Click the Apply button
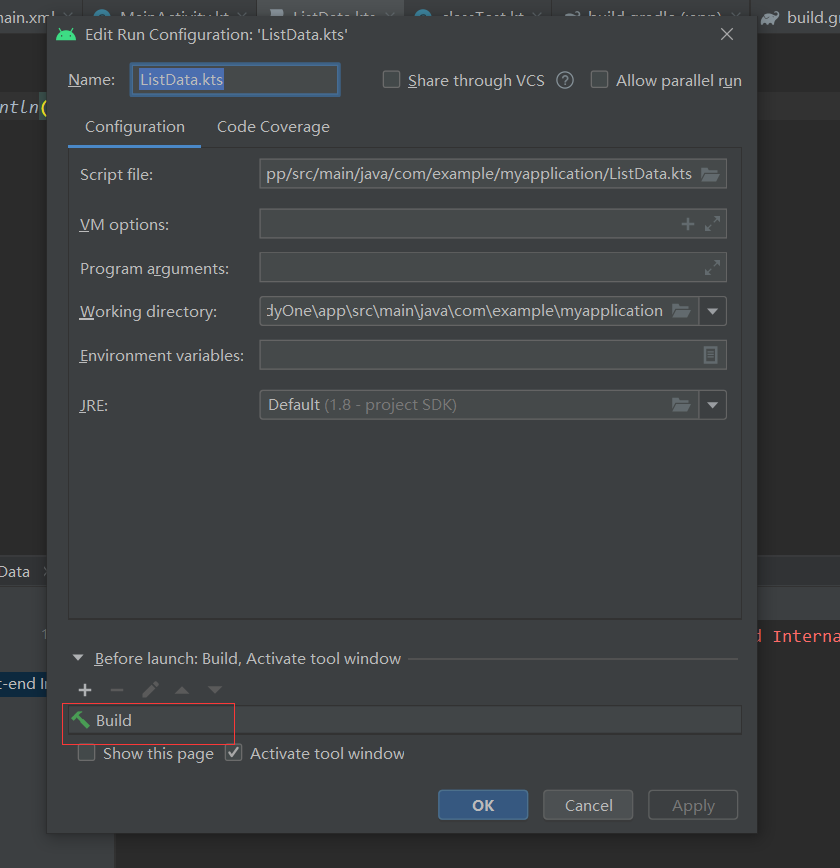The width and height of the screenshot is (840, 868). [x=692, y=804]
